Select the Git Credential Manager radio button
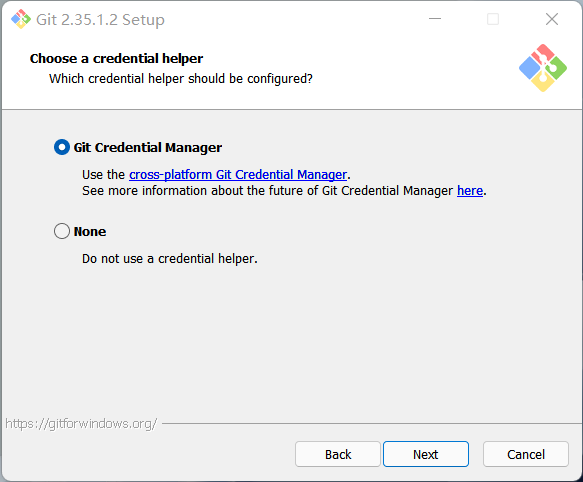 point(62,147)
